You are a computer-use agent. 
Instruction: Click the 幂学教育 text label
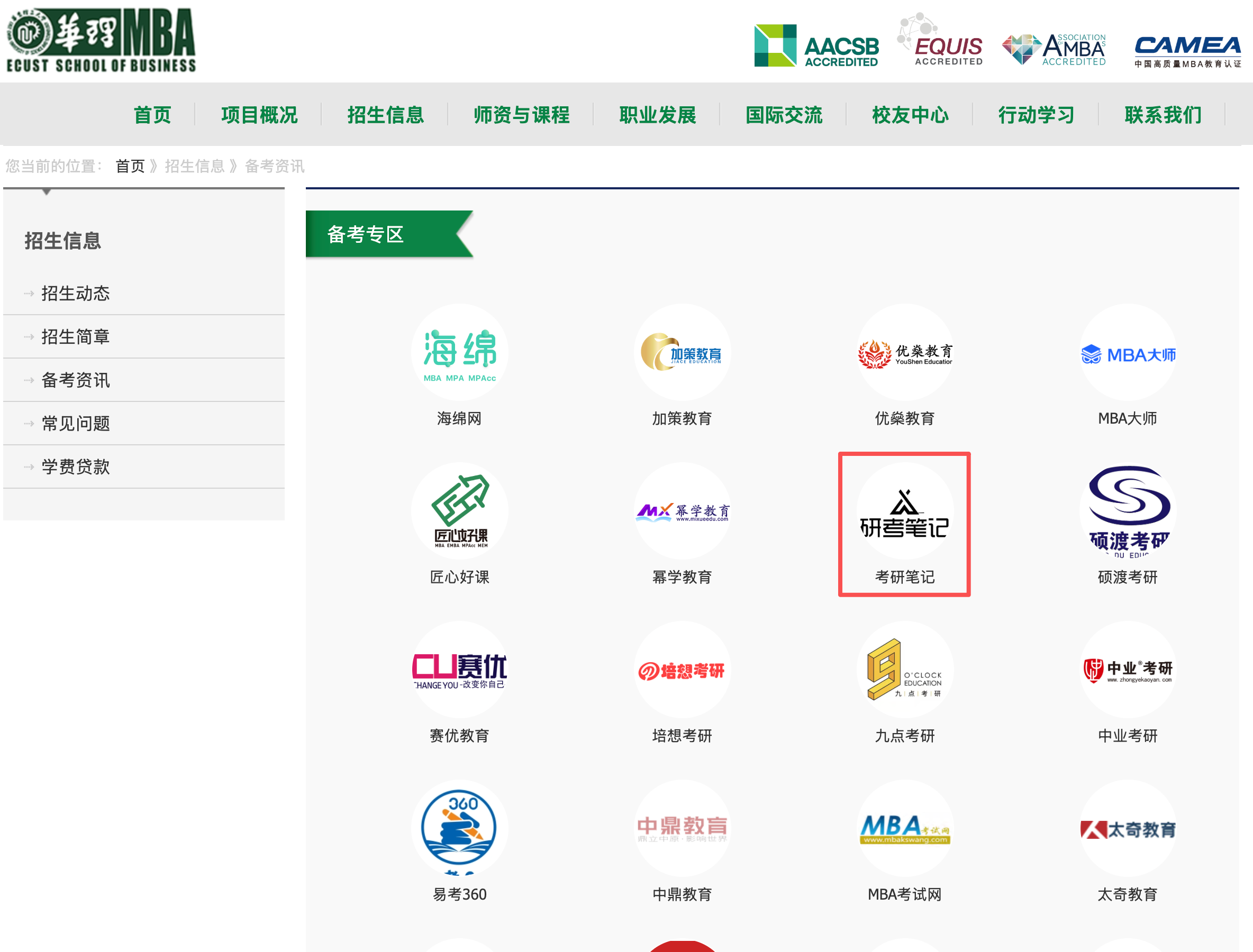[x=682, y=578]
